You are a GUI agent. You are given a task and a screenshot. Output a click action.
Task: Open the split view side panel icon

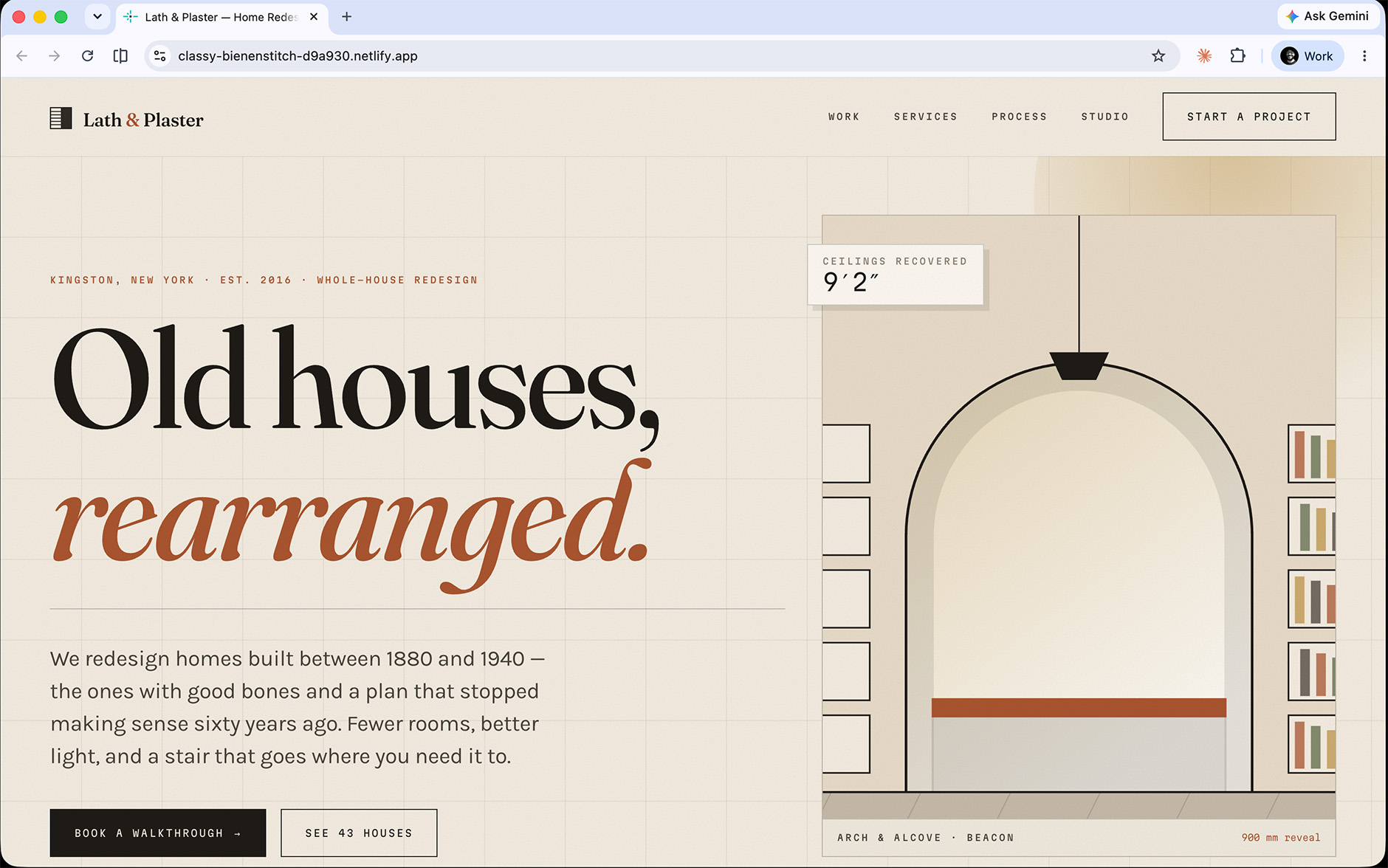tap(120, 56)
